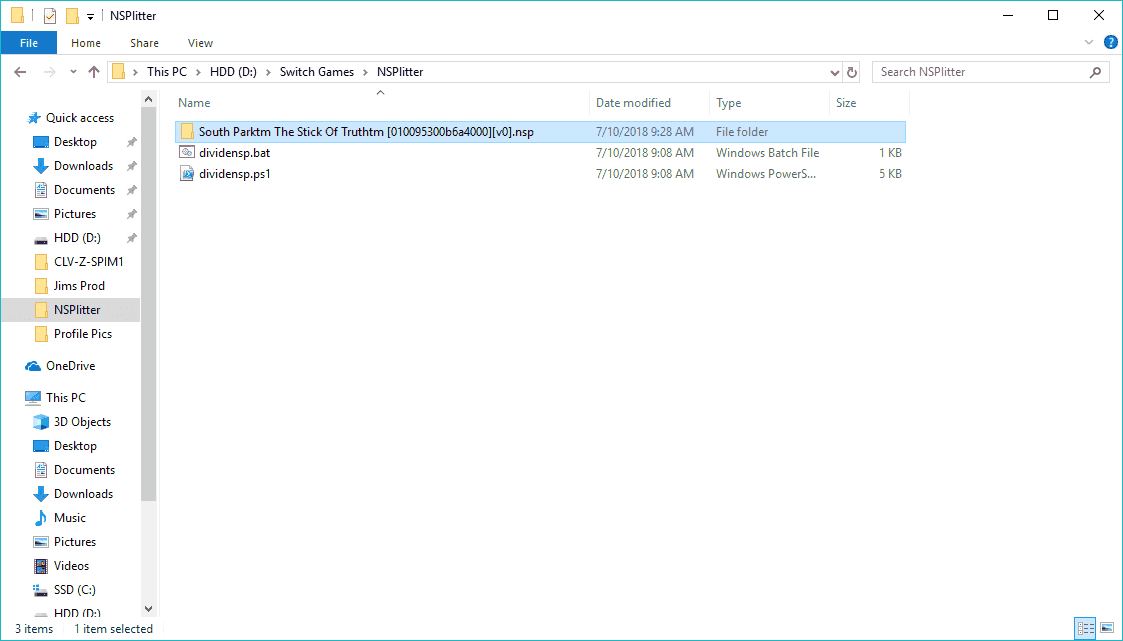Open Documents under This PC

85,470
